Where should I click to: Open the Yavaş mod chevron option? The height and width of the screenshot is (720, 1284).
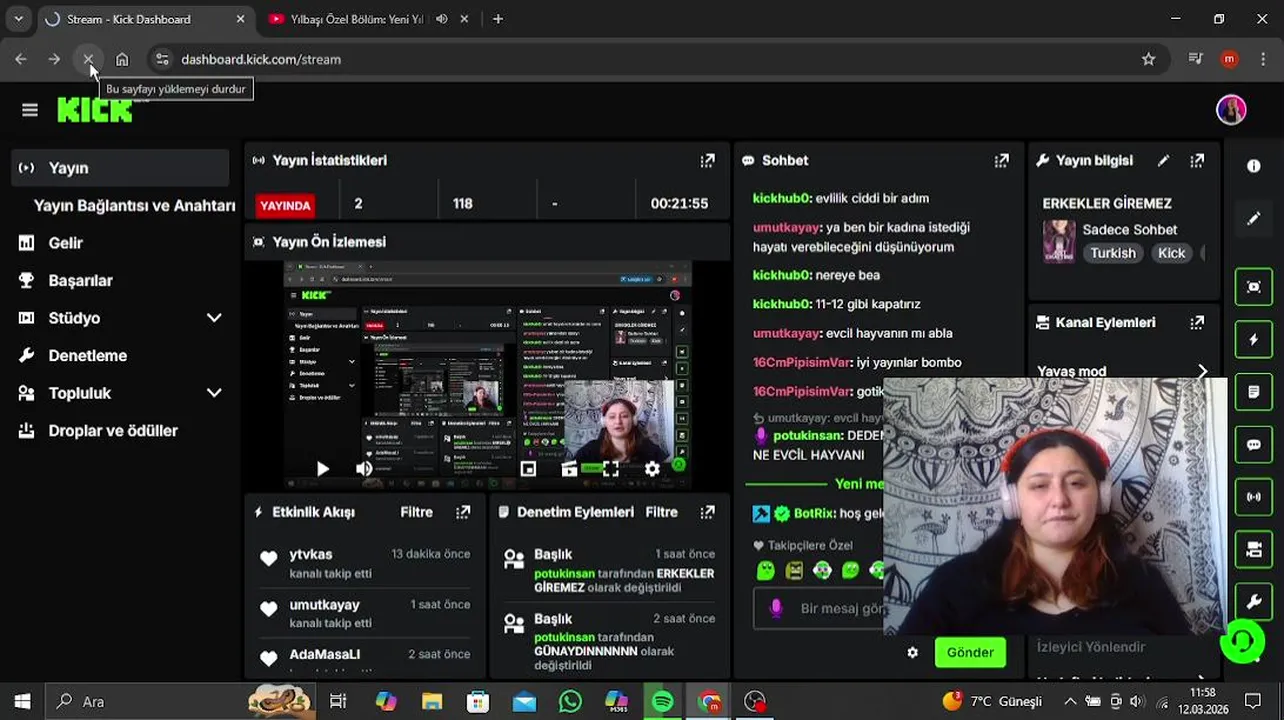1202,371
